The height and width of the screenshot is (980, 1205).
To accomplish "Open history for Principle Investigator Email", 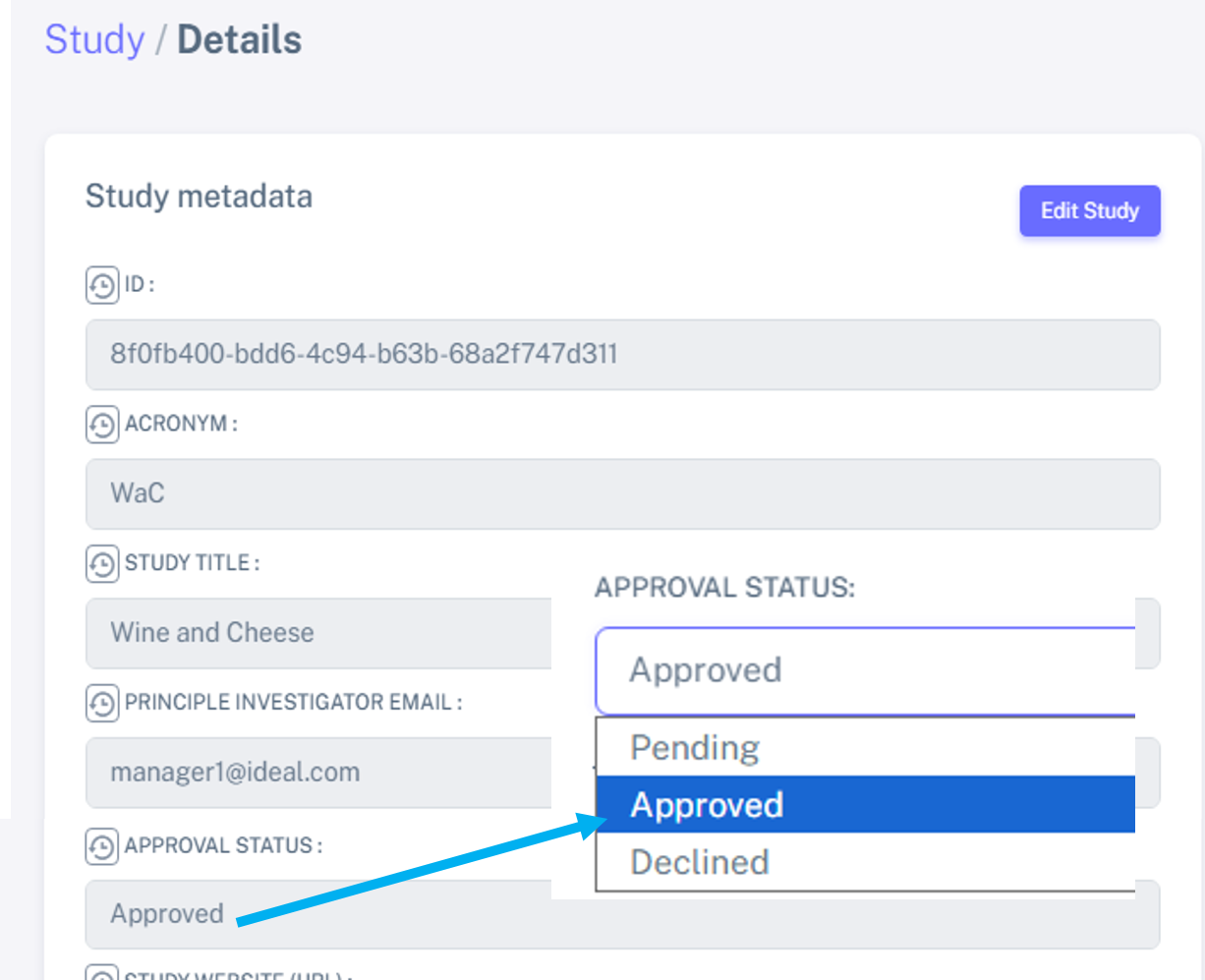I will (102, 703).
